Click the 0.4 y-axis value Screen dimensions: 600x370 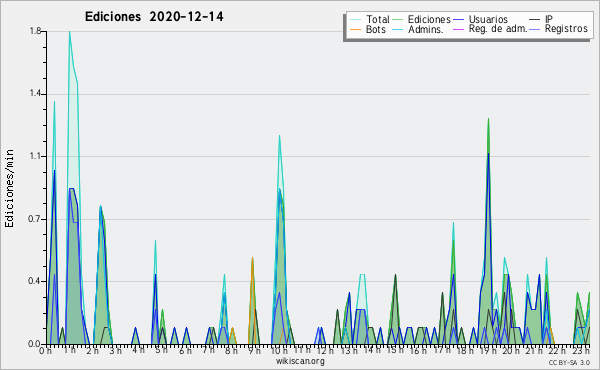[x=35, y=281]
